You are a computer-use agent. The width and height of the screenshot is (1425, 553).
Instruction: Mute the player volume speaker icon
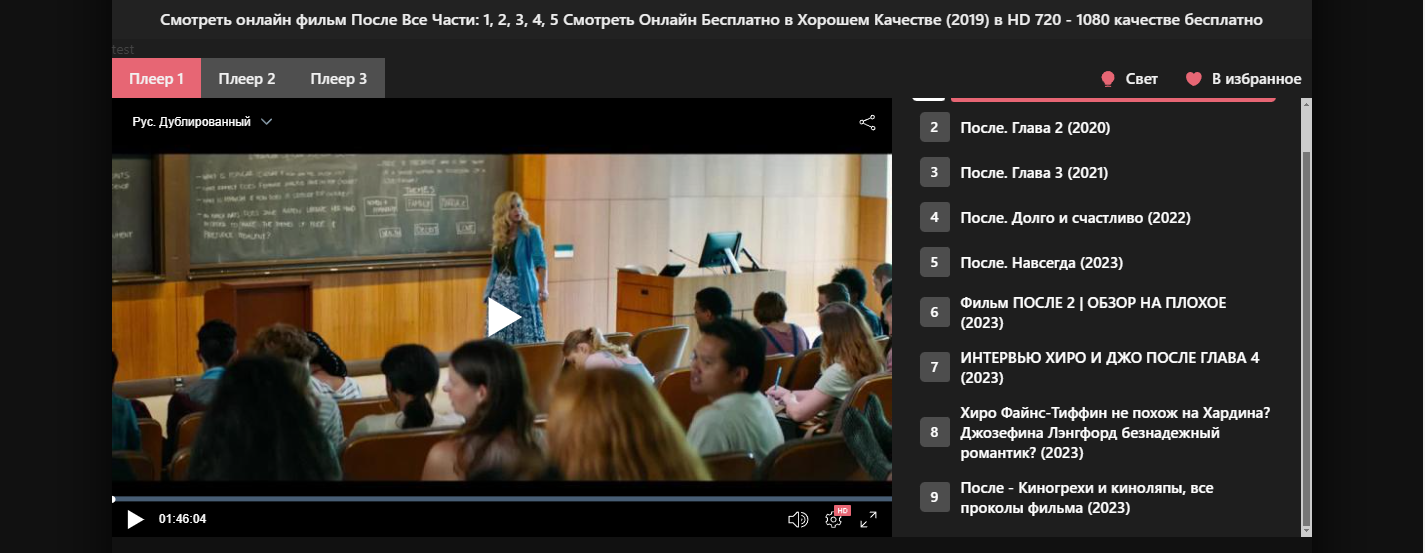coord(797,519)
